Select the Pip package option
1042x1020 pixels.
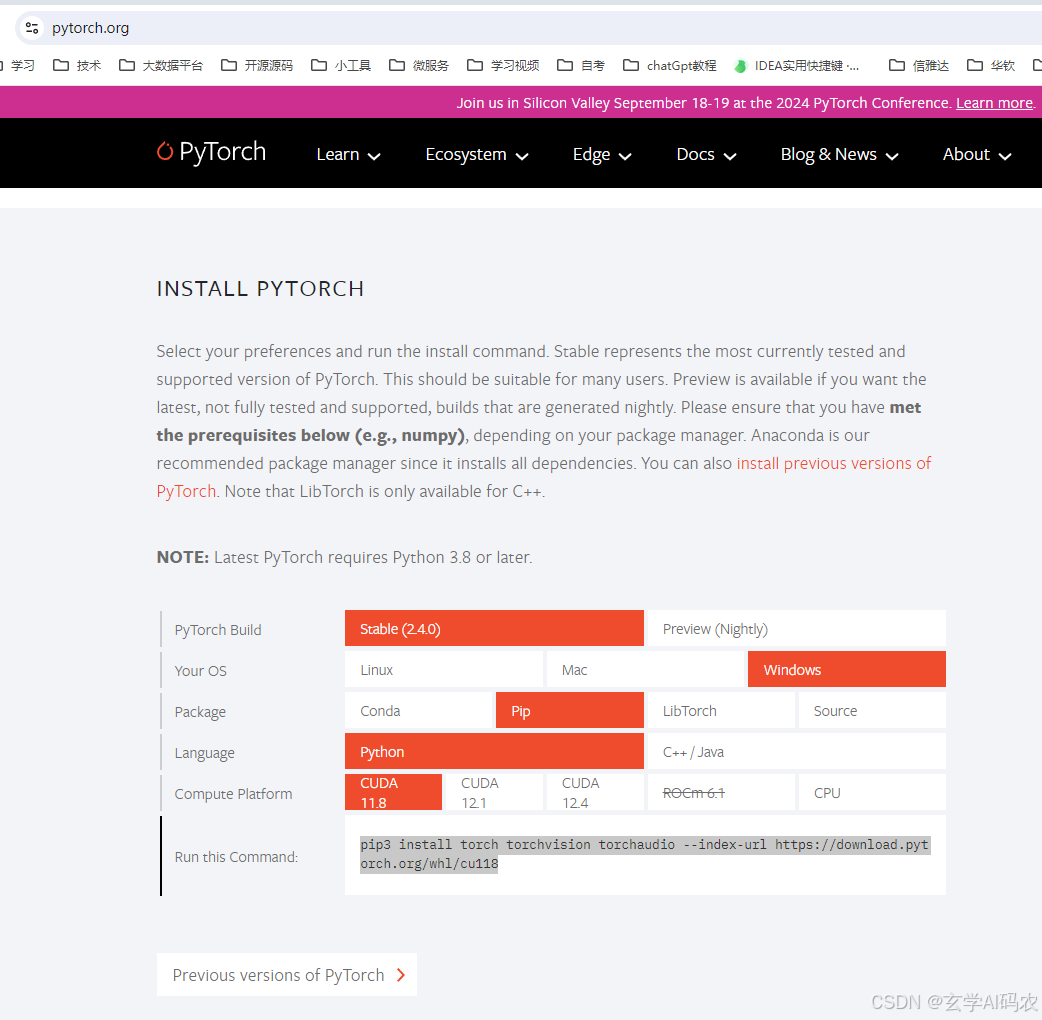(x=570, y=711)
